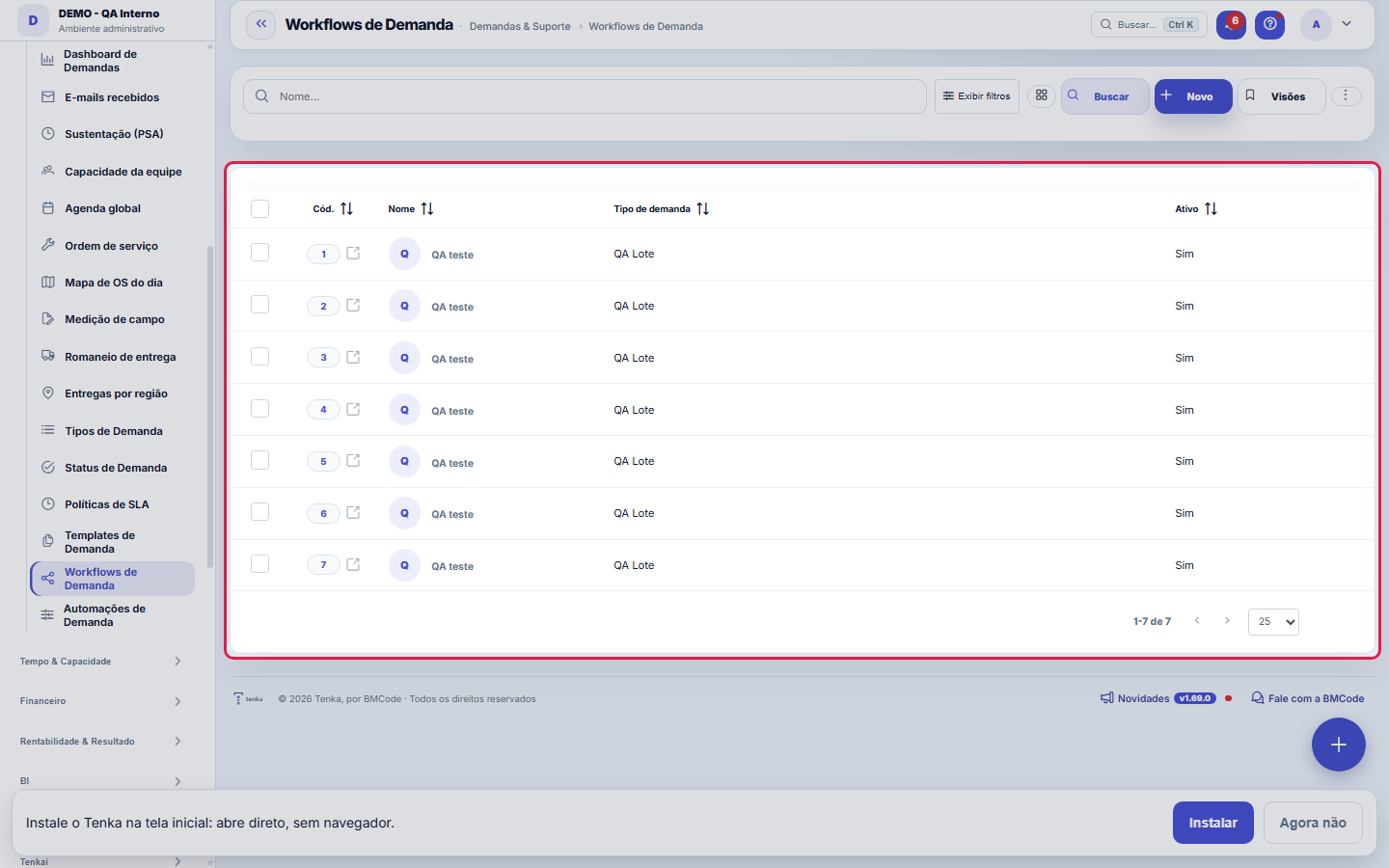This screenshot has width=1389, height=868.
Task: Check the checkbox for row 7
Action: pyautogui.click(x=259, y=564)
